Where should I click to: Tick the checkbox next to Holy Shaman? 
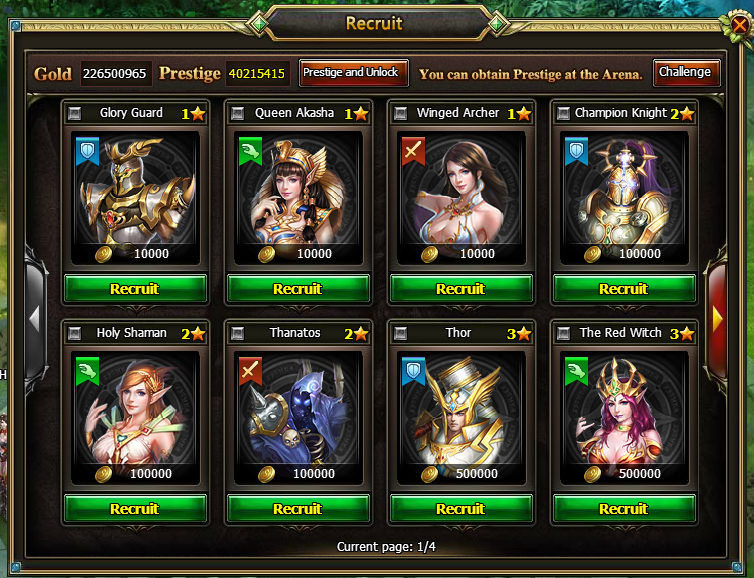coord(75,333)
